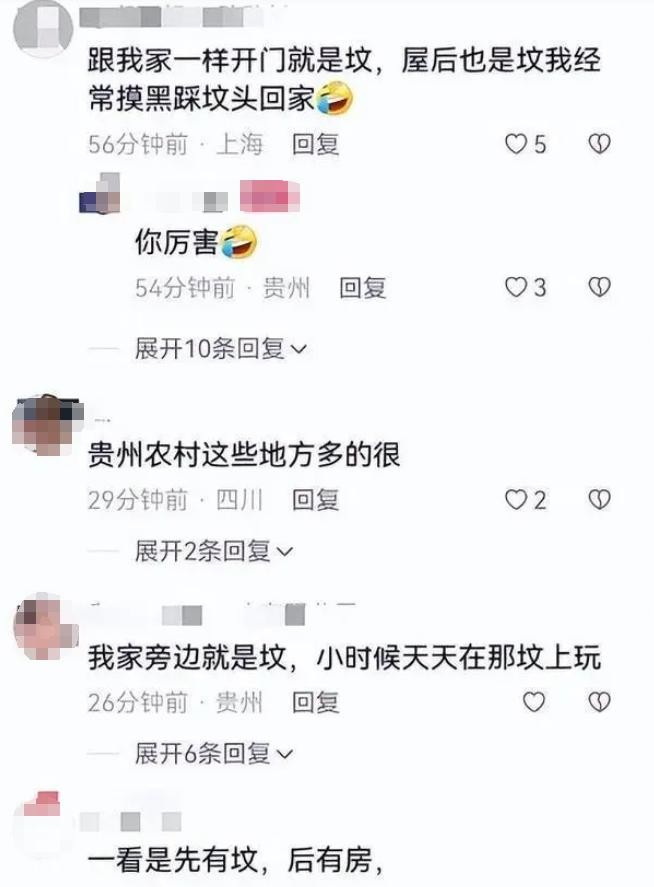Open avatar of '贵州农村' commenter
This screenshot has height=887, width=654.
(x=44, y=425)
